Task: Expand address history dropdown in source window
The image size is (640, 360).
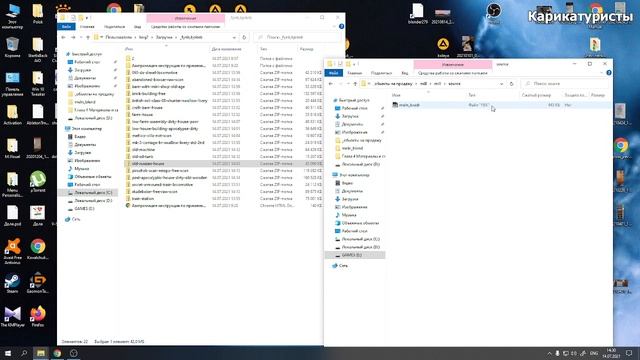Action: [x=501, y=84]
